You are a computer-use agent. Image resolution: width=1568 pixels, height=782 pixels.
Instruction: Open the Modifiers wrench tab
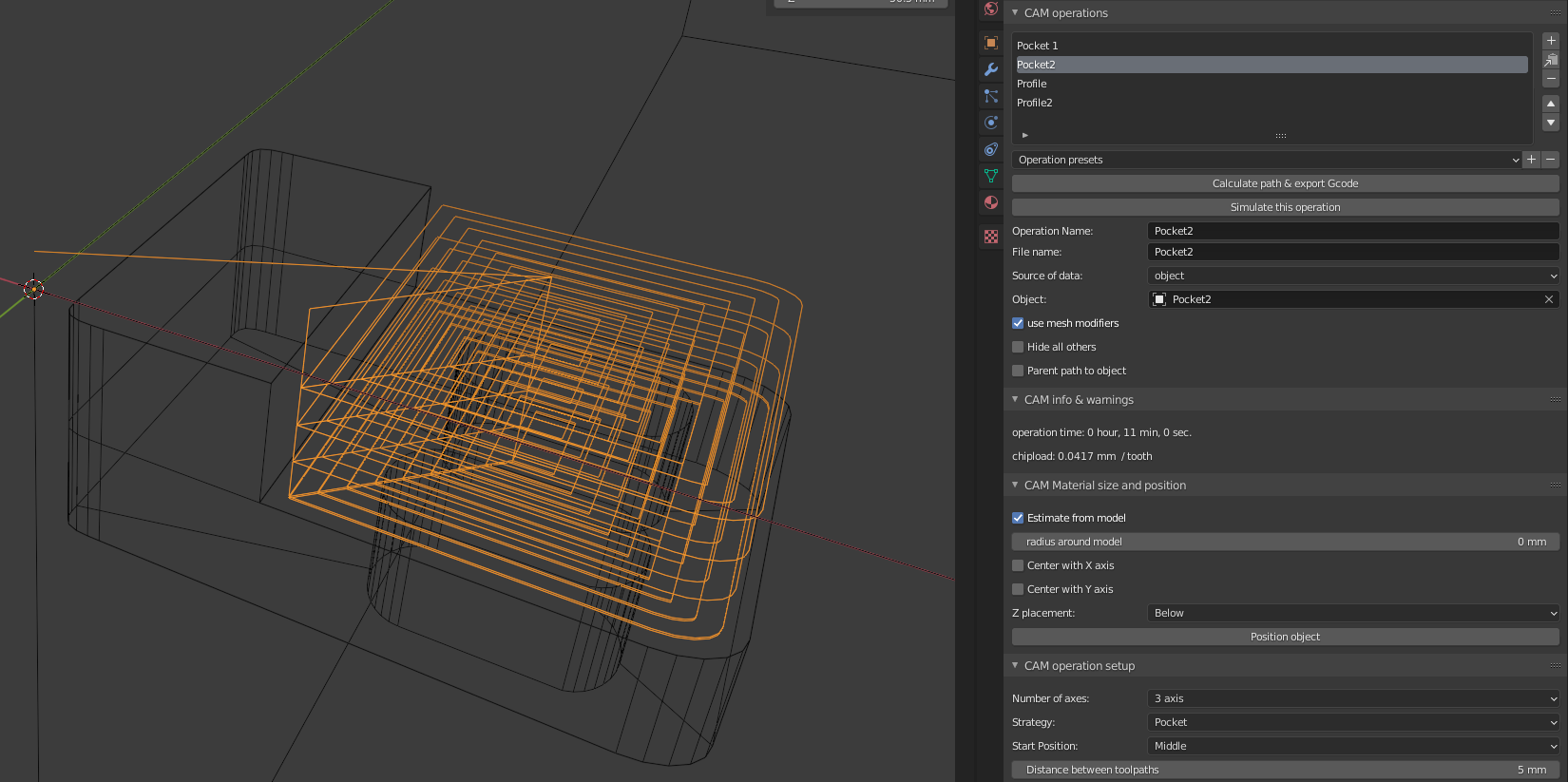click(991, 69)
